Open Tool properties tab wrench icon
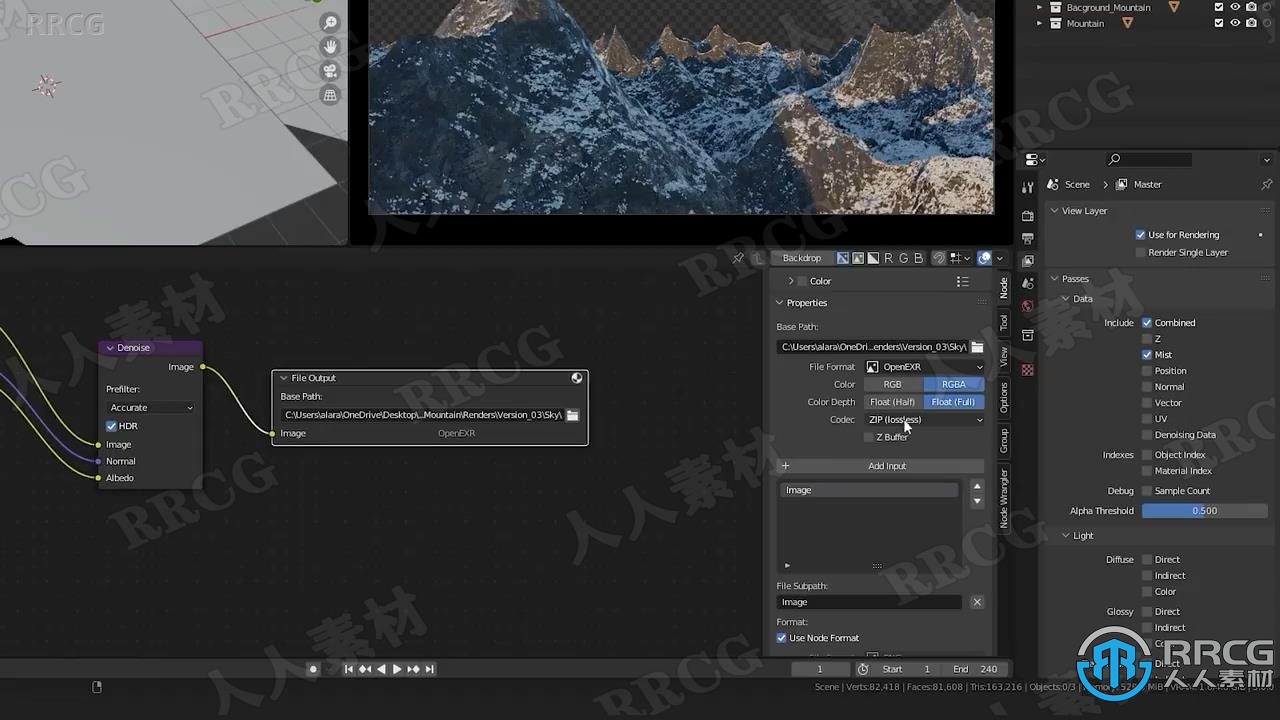Viewport: 1280px width, 720px height. (1027, 187)
